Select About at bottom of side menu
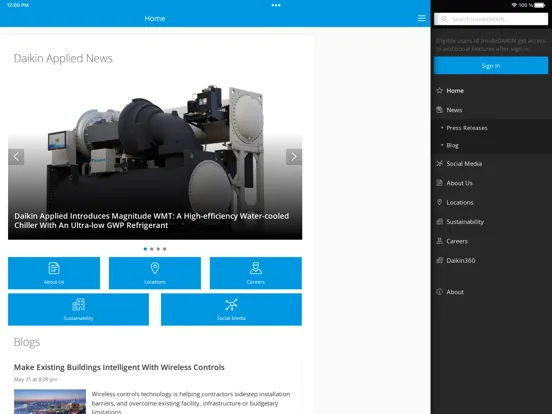The height and width of the screenshot is (414, 552). 455,291
